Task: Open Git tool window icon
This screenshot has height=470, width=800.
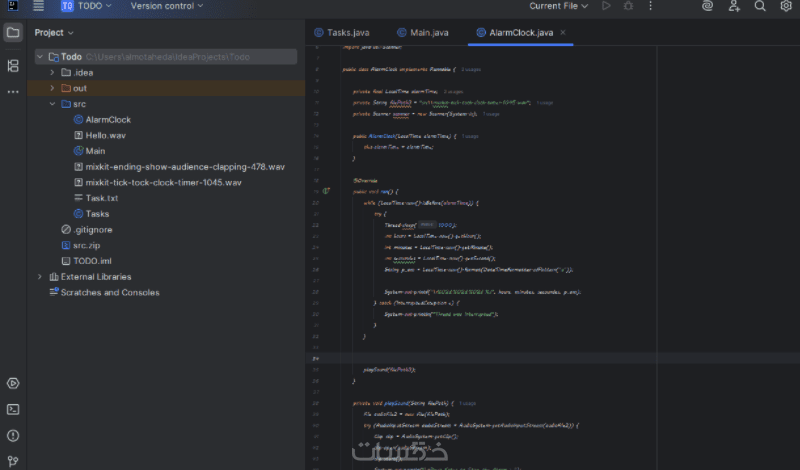Action: click(13, 460)
